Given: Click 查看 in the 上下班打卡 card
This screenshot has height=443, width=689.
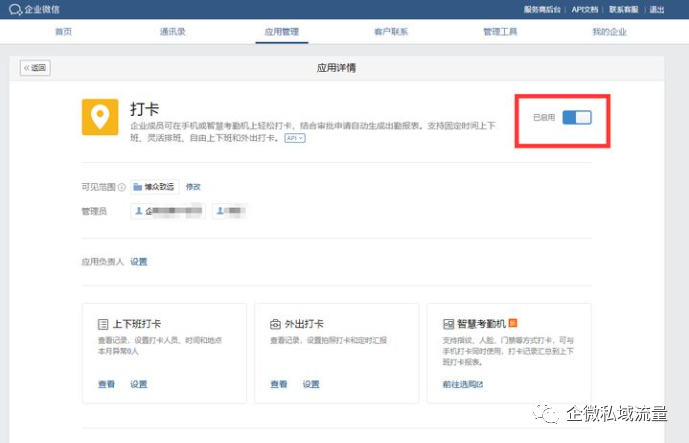Looking at the screenshot, I should coord(106,384).
